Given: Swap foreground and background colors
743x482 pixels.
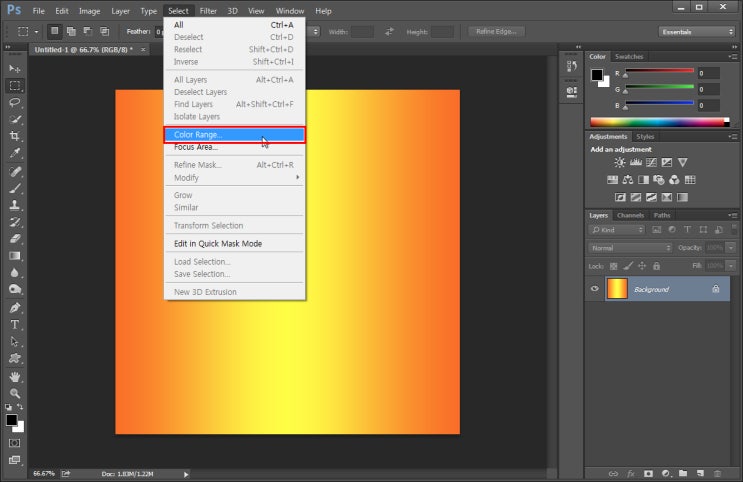Looking at the screenshot, I should (20, 407).
